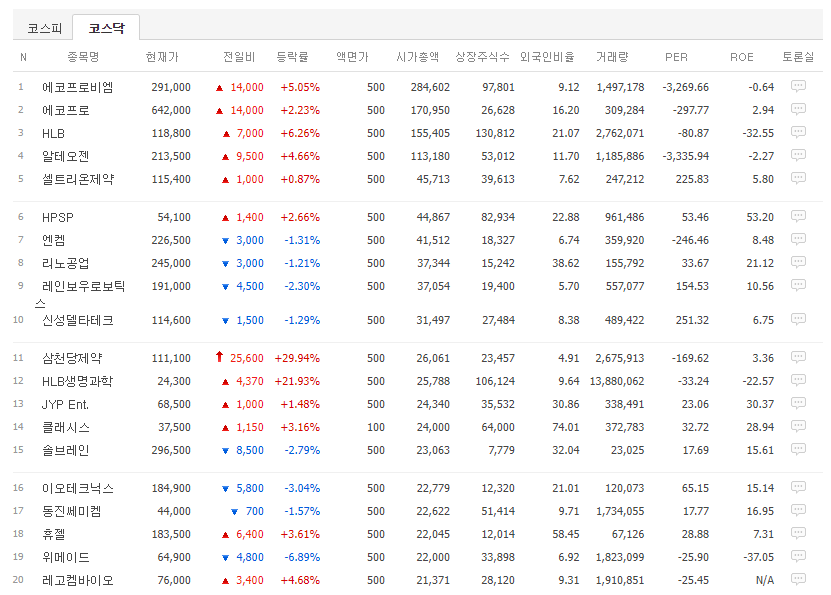This screenshot has height=595, width=831.
Task: Open discussion board icon for 레인보우로보틱스
Action: pos(798,285)
